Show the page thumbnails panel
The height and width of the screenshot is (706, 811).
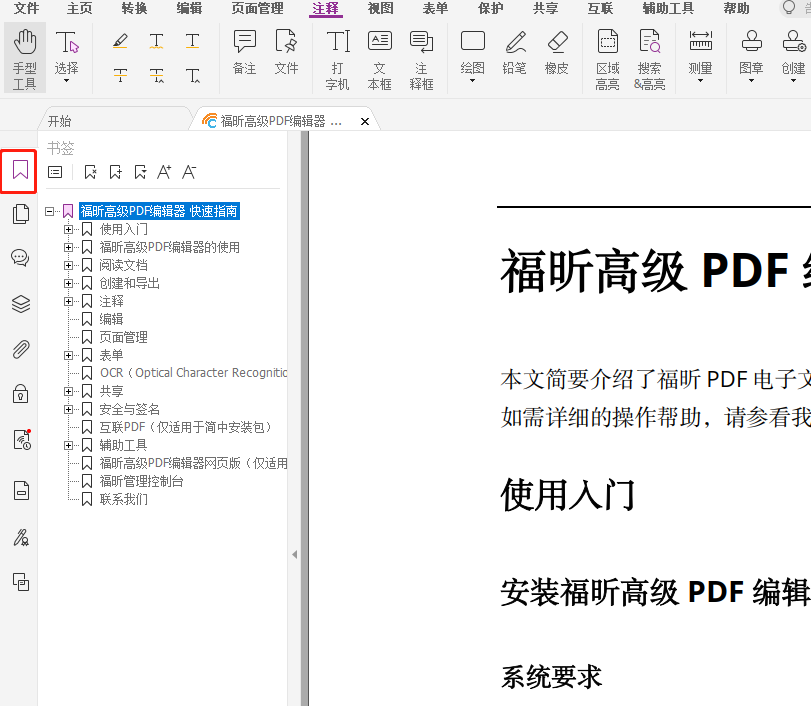click(x=20, y=213)
